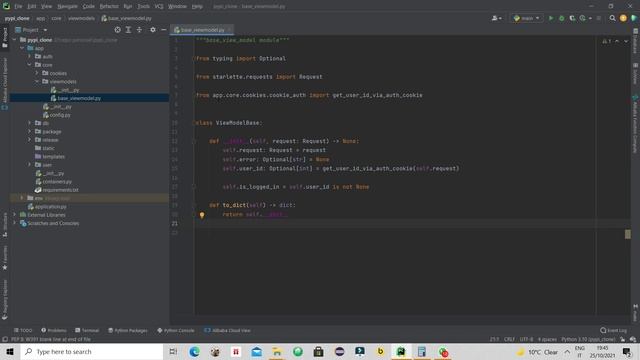Collapse the pypi_clone root folder
Image resolution: width=640 pixels, height=360 pixels.
(14, 40)
